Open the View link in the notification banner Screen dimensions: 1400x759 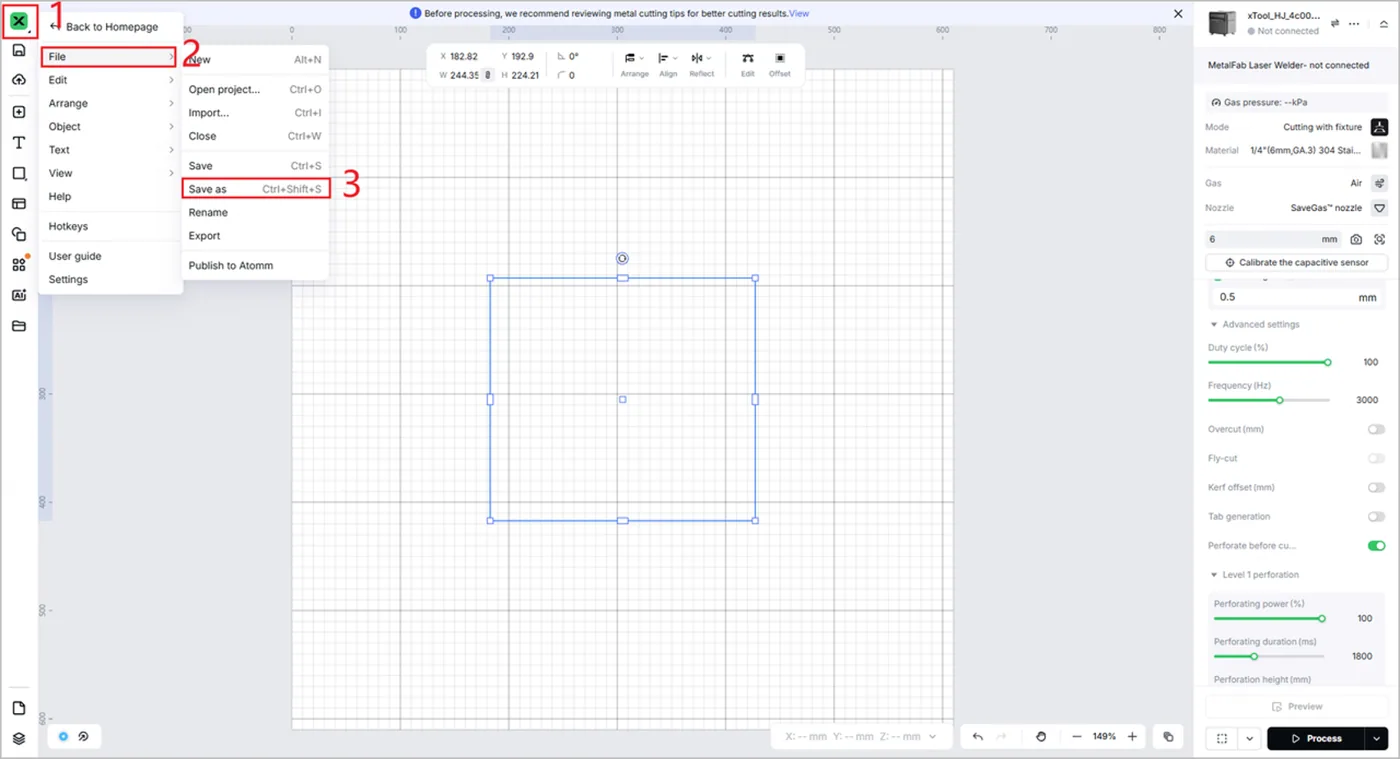[x=799, y=14]
